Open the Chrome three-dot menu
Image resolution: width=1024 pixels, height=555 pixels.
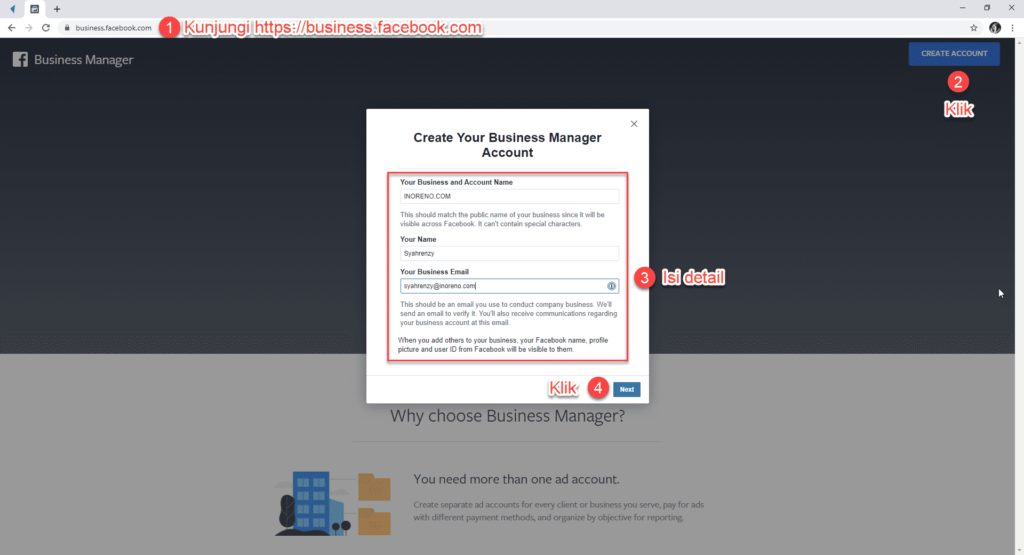click(x=1013, y=28)
